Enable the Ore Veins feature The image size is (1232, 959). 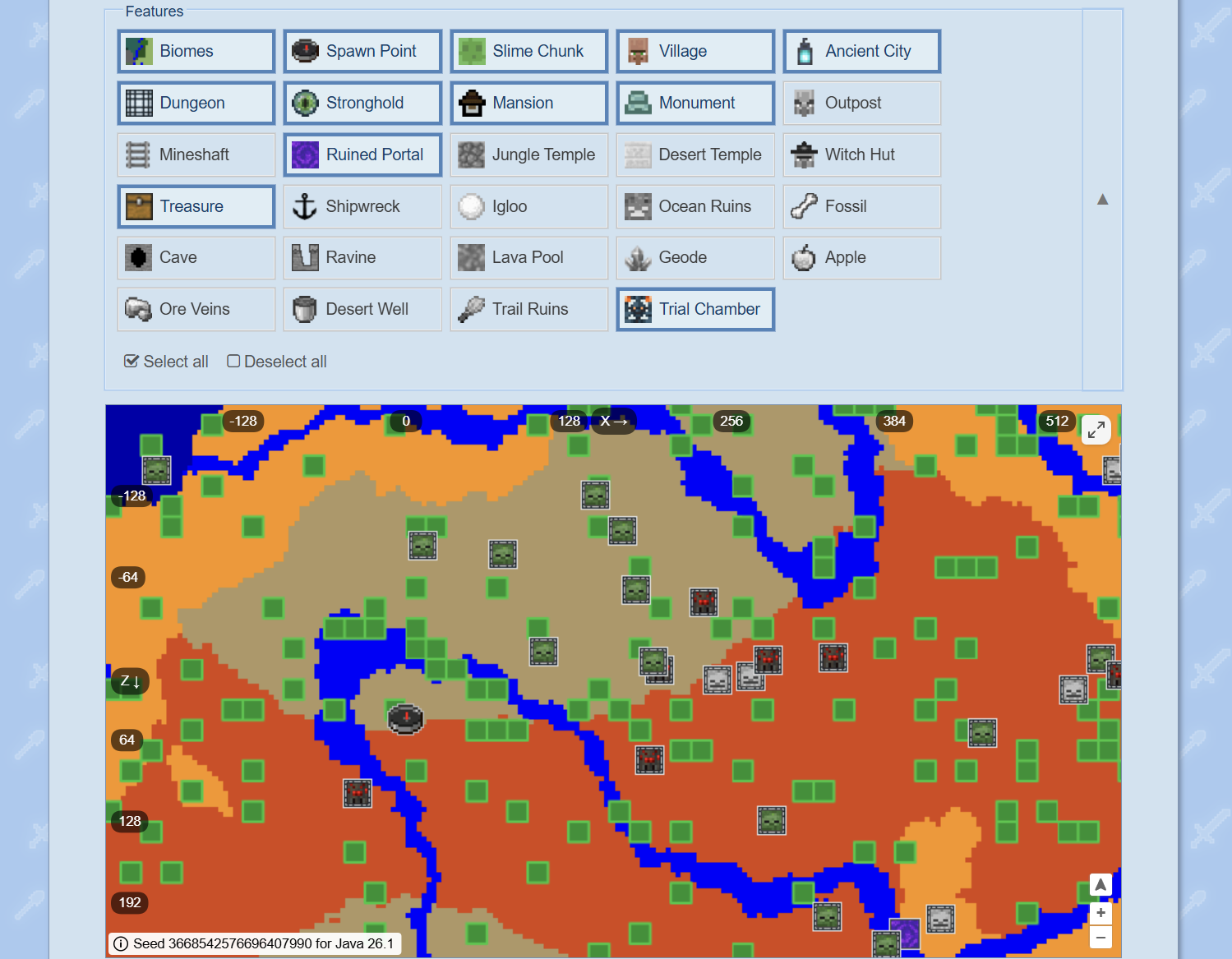[x=196, y=309]
